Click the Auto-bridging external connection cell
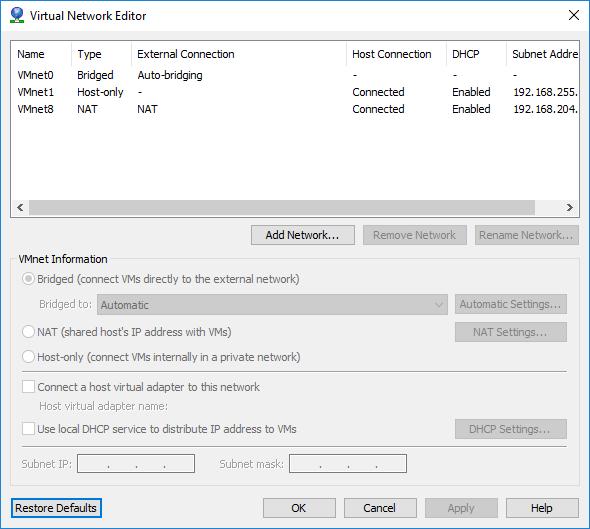The height and width of the screenshot is (529, 590). click(170, 75)
